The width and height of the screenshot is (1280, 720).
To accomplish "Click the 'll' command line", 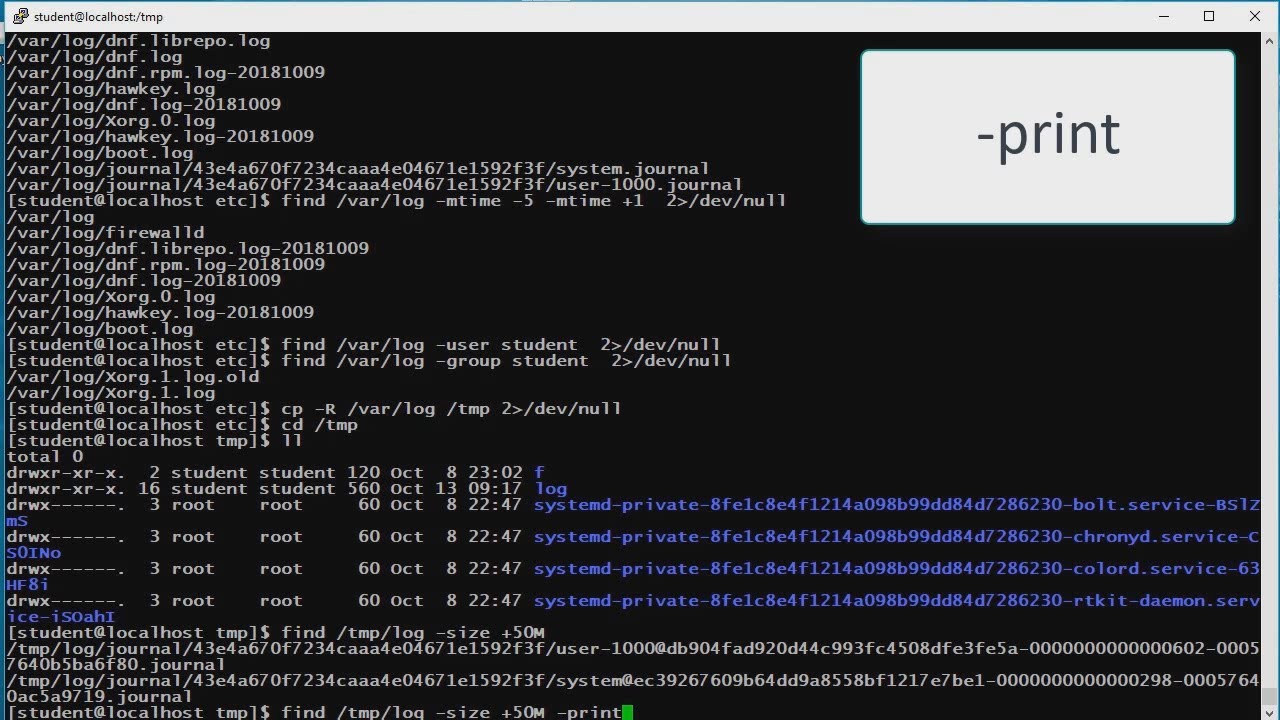I will click(x=292, y=441).
